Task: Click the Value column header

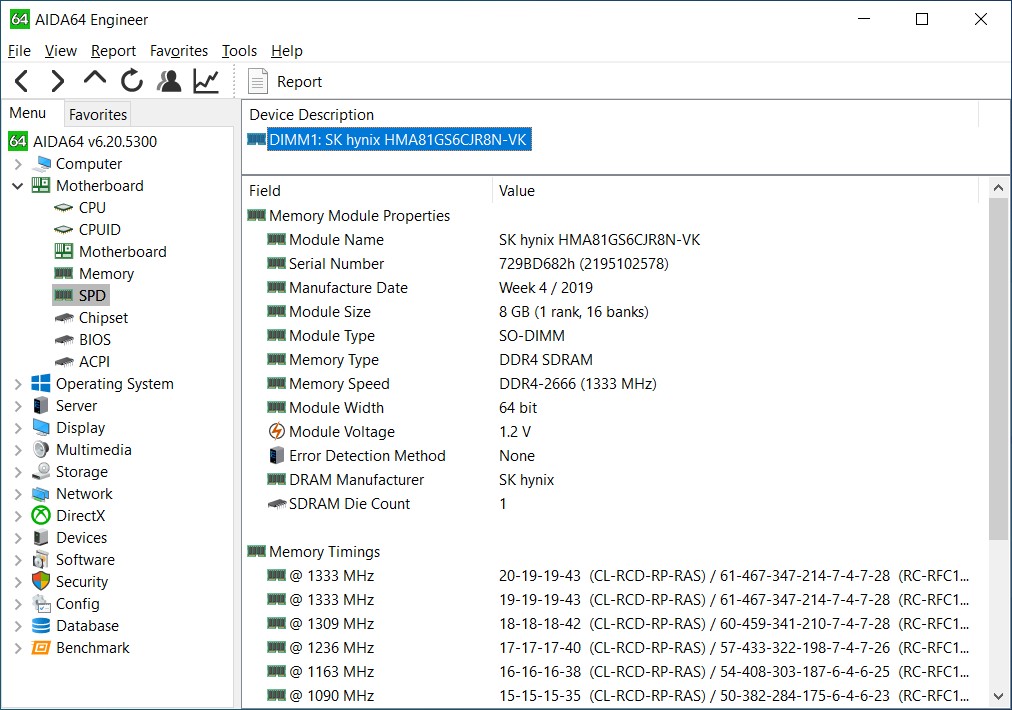Action: pos(517,191)
